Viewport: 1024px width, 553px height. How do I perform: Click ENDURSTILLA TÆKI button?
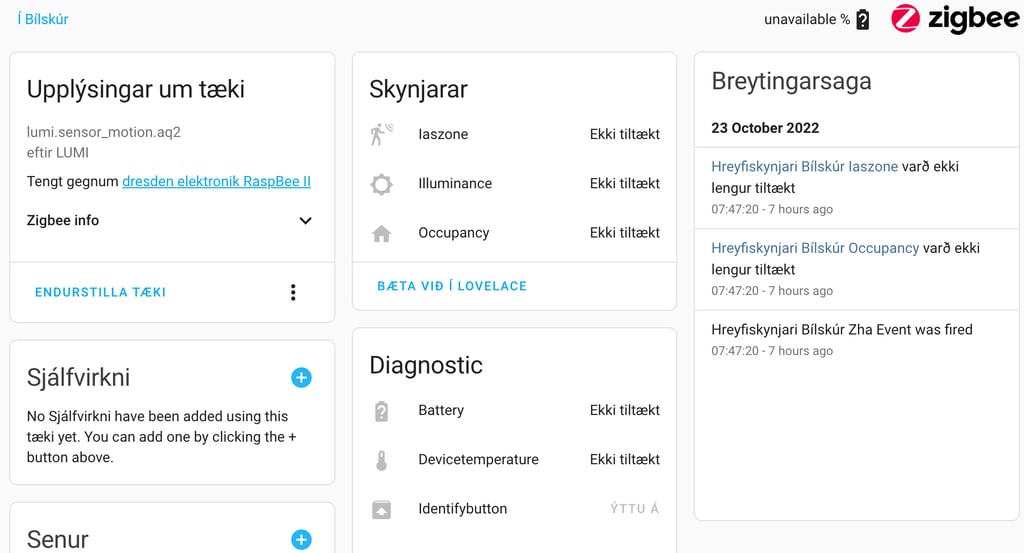coord(101,292)
